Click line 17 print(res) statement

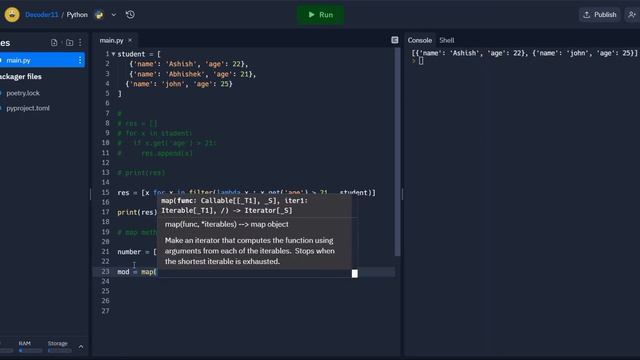coord(137,212)
